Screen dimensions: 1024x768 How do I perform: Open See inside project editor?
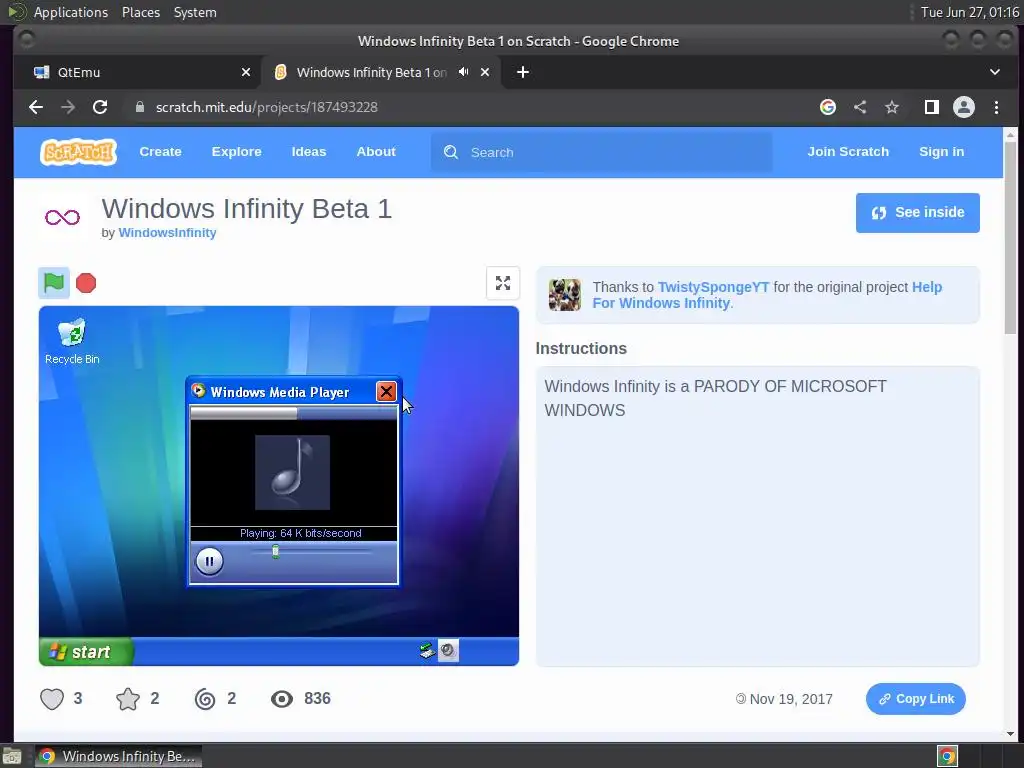pos(918,213)
